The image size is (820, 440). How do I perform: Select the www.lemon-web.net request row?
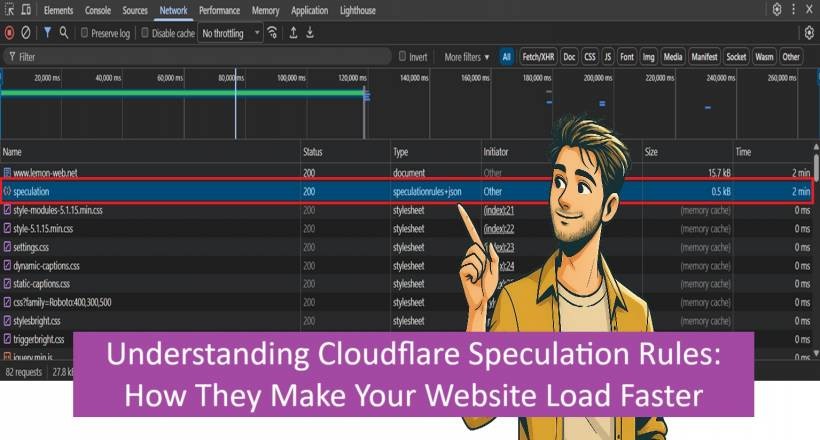click(406, 172)
